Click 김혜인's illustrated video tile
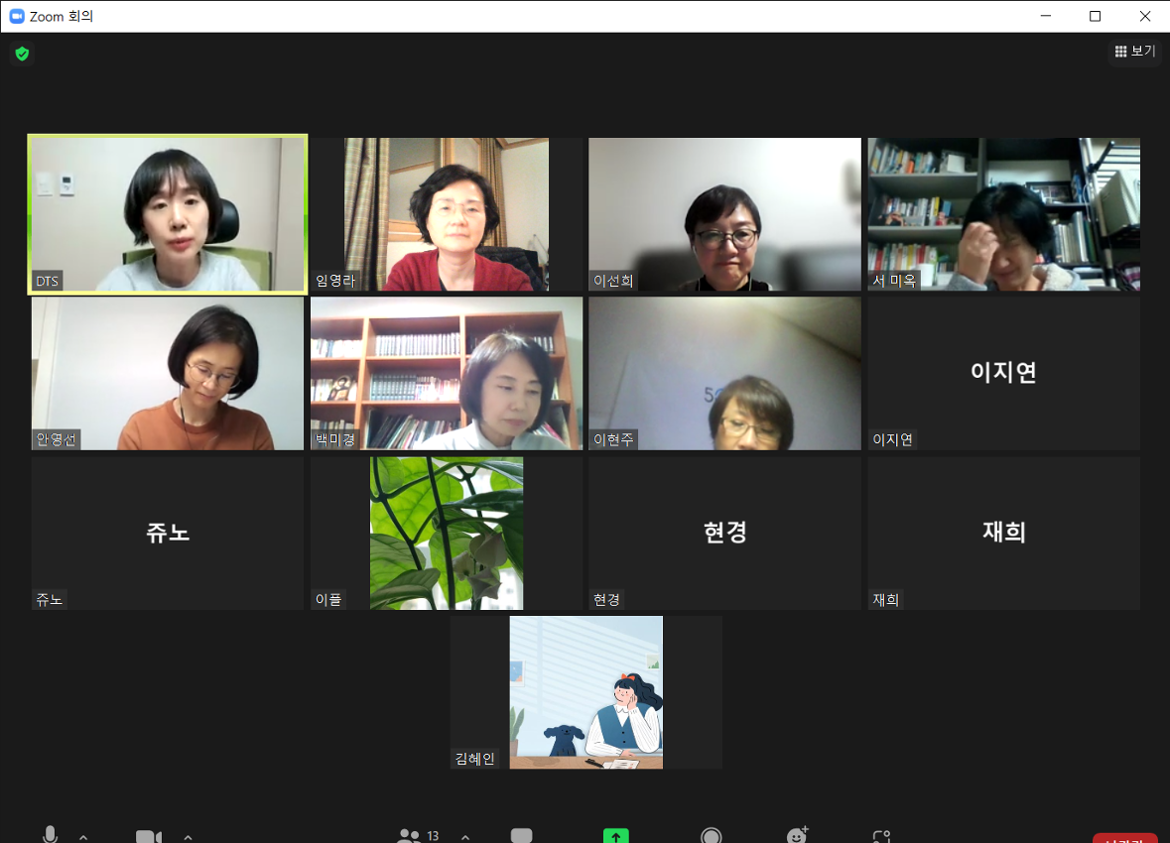This screenshot has width=1170, height=843. click(586, 692)
